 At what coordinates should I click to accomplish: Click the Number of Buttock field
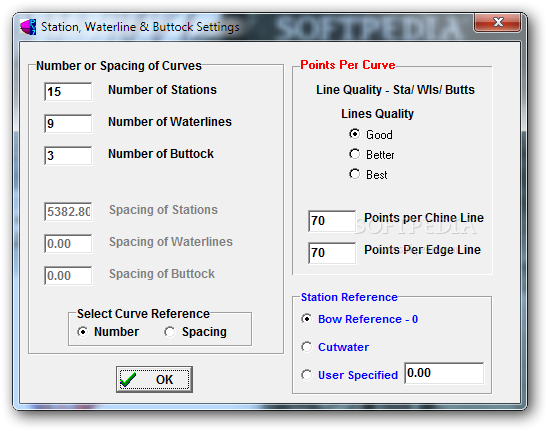[x=68, y=156]
